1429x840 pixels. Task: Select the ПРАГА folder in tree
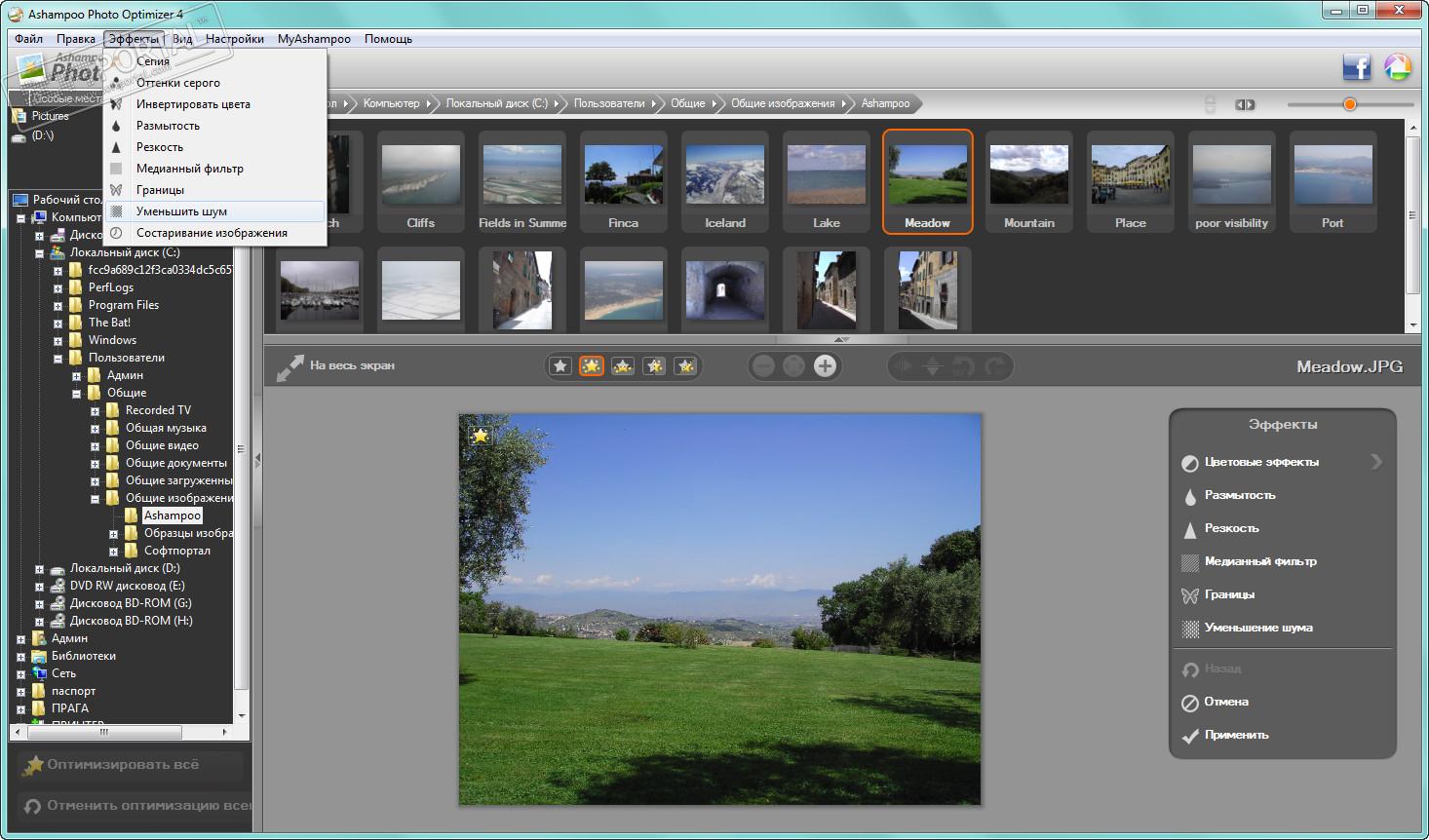tap(70, 708)
